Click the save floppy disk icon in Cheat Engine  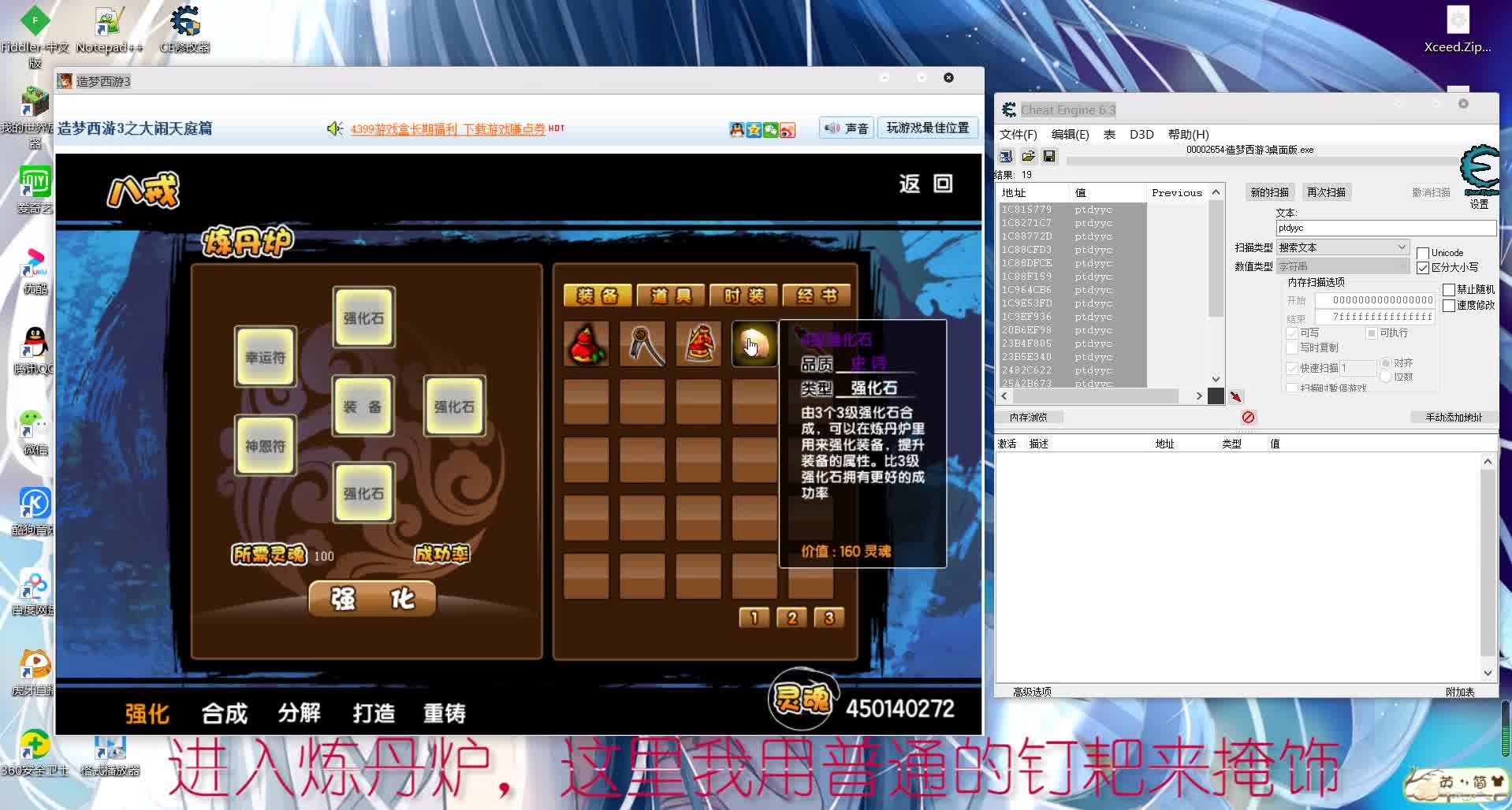pos(1049,156)
